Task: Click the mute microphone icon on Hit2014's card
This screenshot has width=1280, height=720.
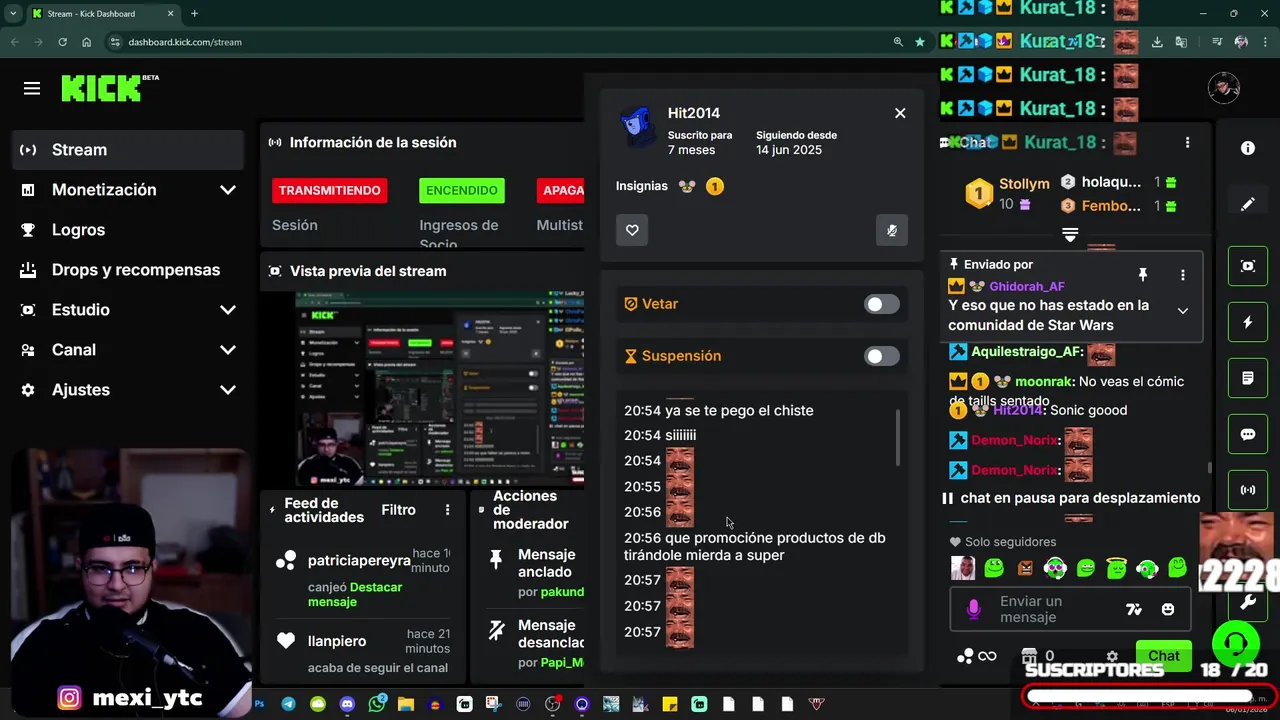Action: (892, 230)
